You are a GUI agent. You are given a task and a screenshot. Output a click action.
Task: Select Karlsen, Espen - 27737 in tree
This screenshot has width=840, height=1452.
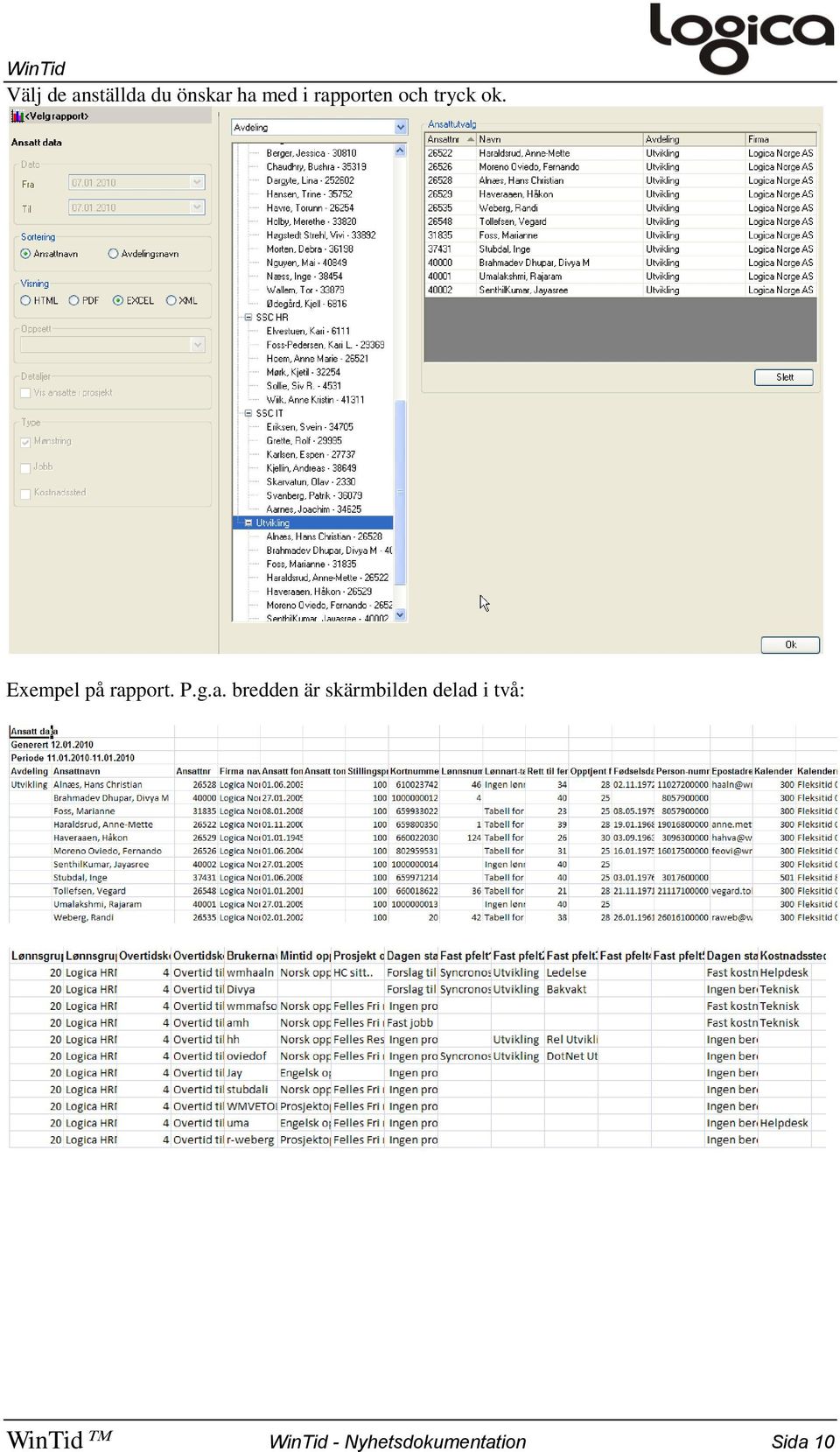tap(311, 454)
